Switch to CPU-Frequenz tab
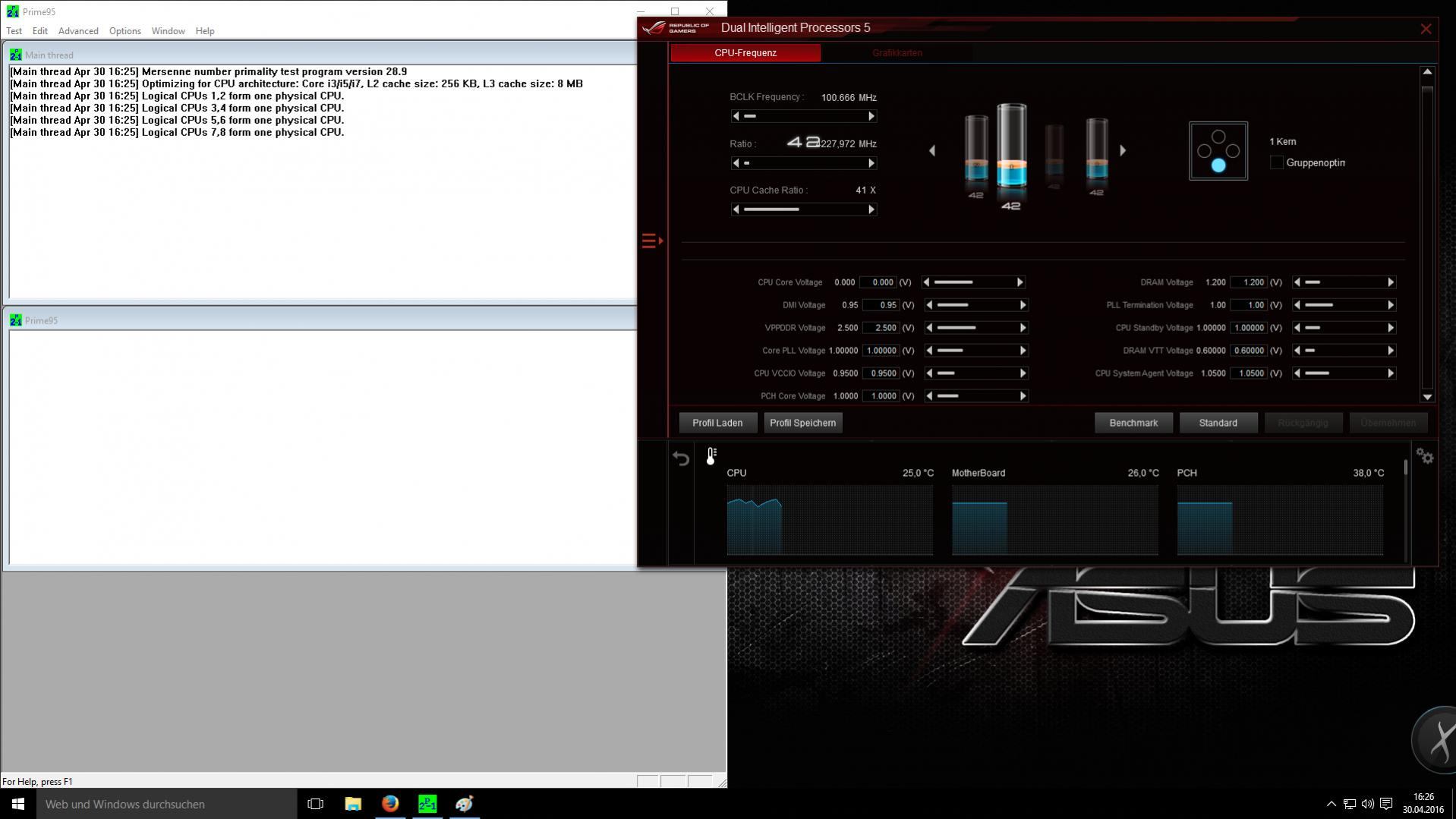 pos(745,53)
